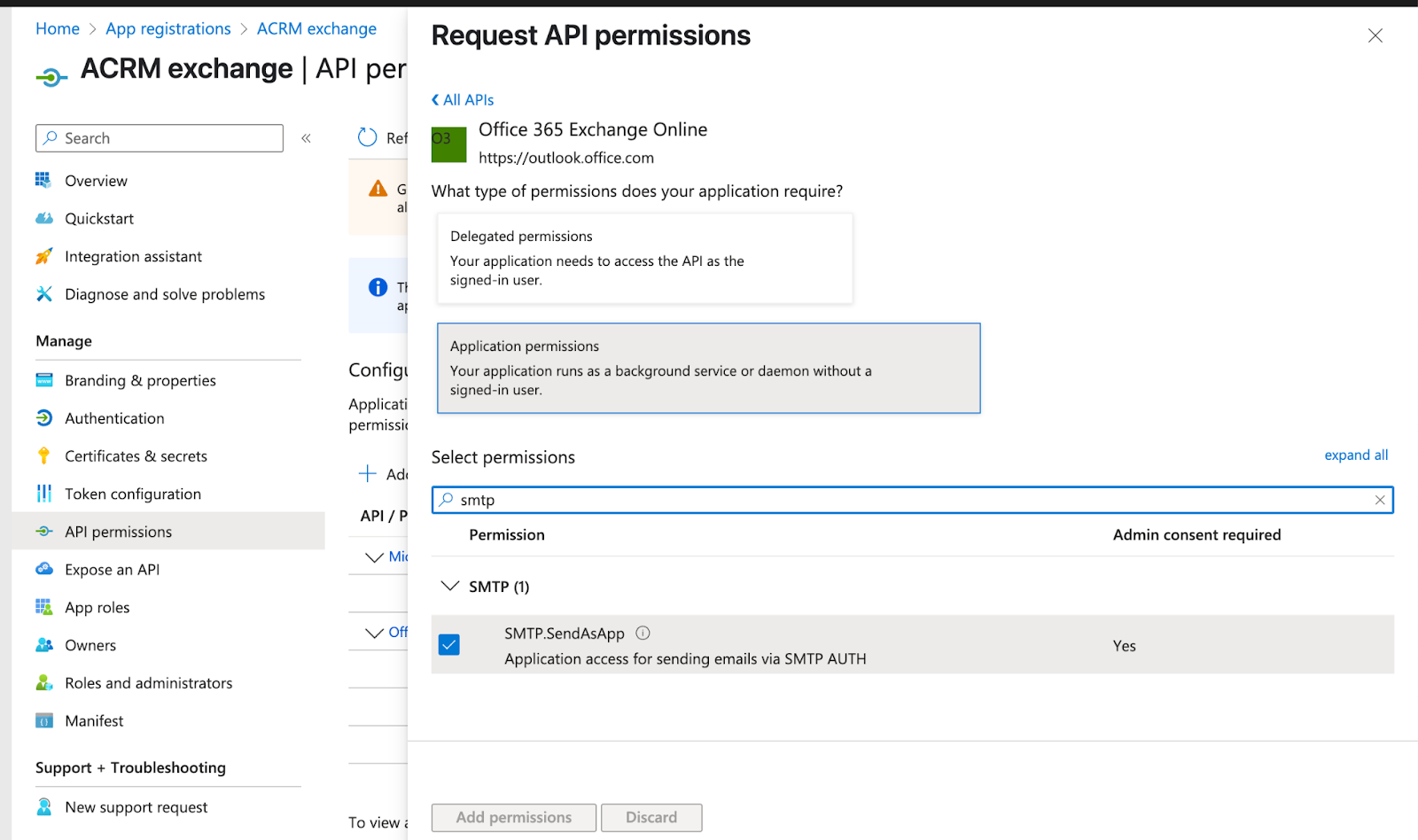1418x840 pixels.
Task: Go back to All APIs
Action: (463, 99)
